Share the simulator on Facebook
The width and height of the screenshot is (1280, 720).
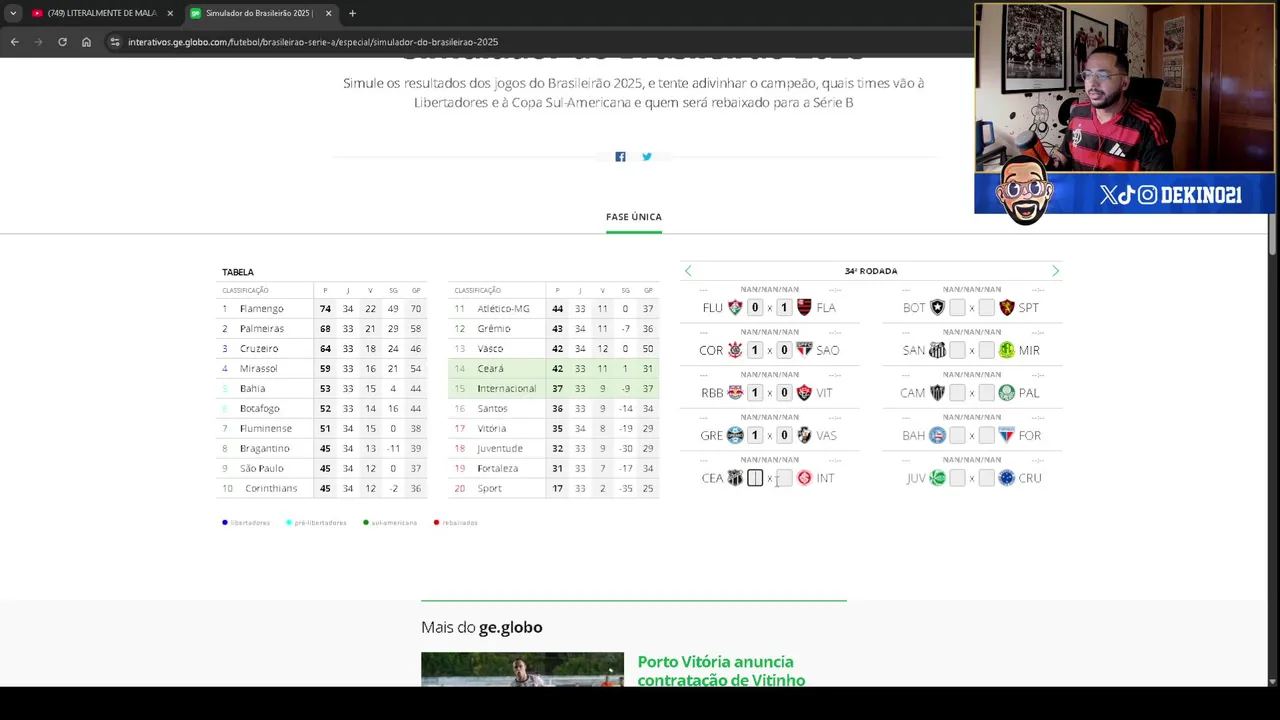tap(620, 156)
